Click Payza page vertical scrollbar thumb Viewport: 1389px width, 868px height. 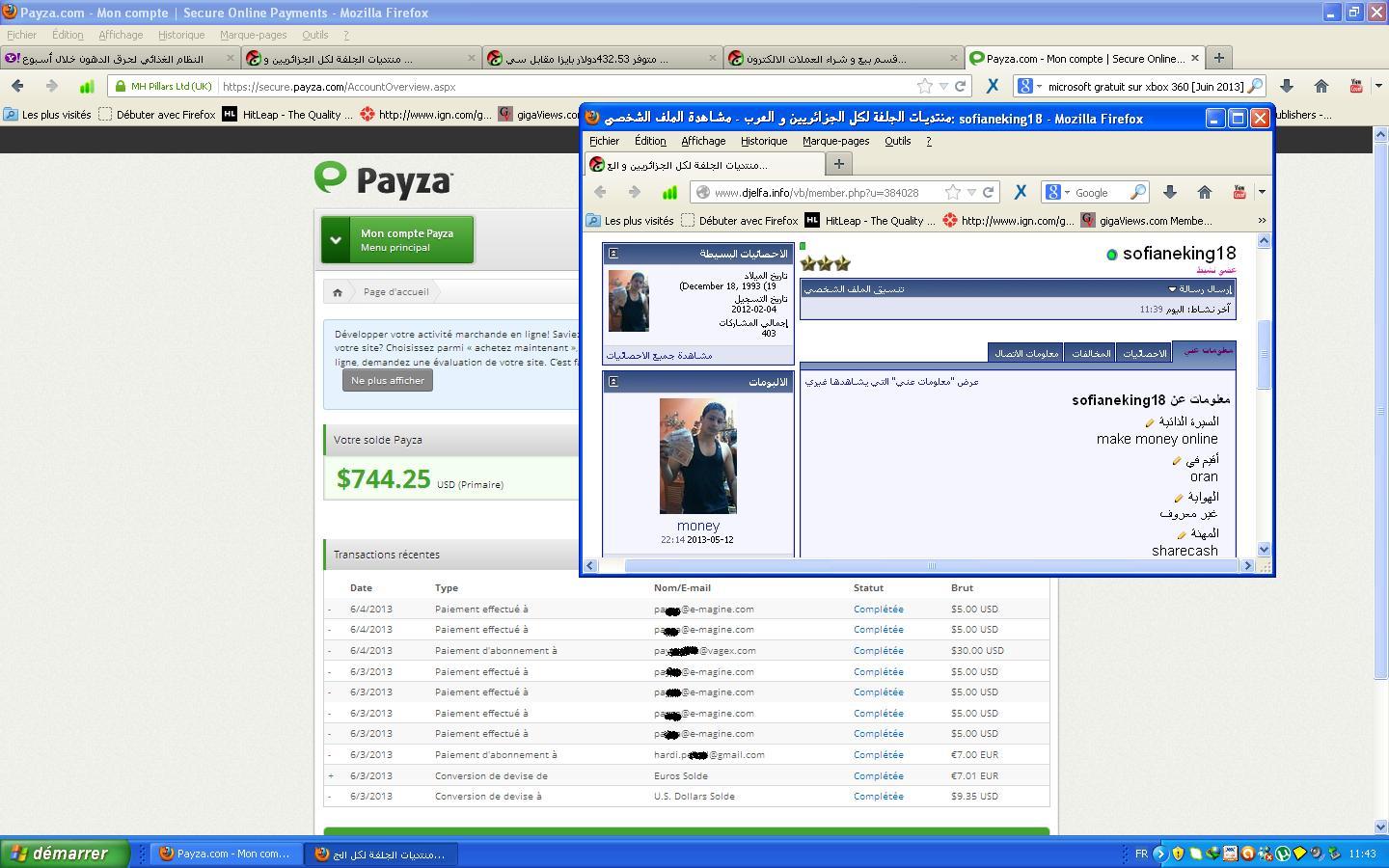(x=1380, y=410)
